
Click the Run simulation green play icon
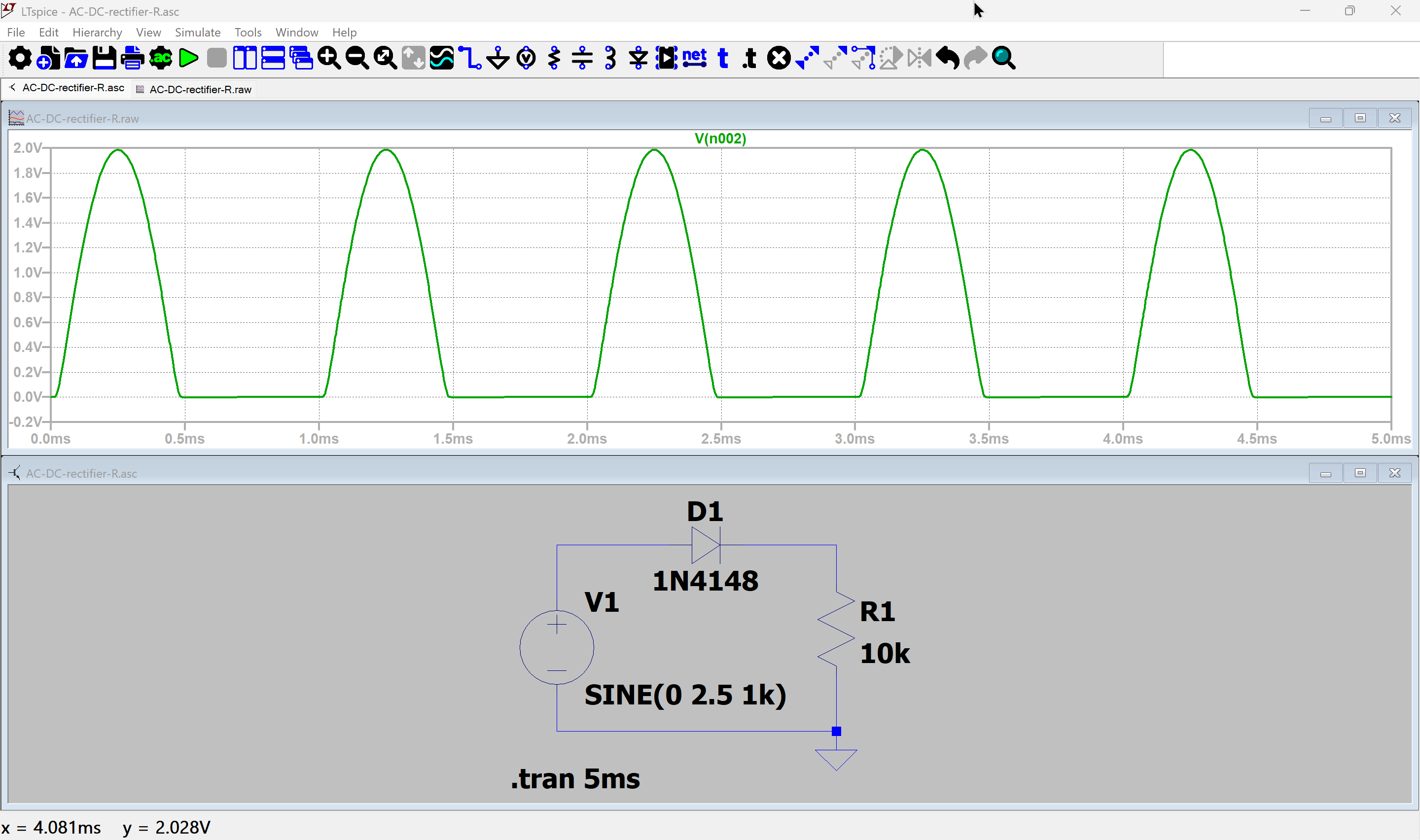click(188, 58)
